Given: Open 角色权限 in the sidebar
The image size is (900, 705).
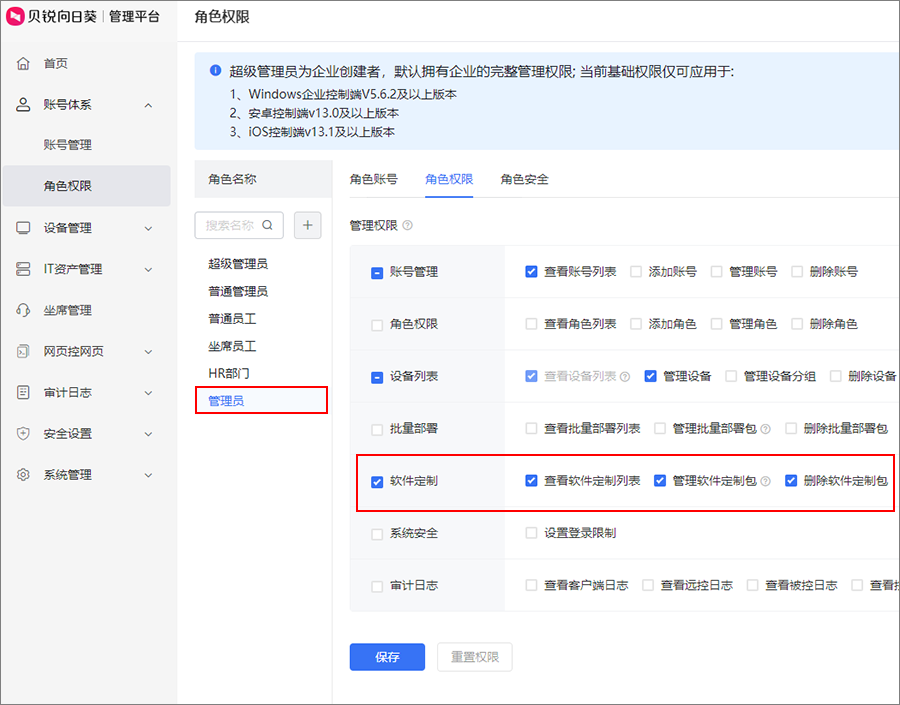Looking at the screenshot, I should pyautogui.click(x=87, y=186).
